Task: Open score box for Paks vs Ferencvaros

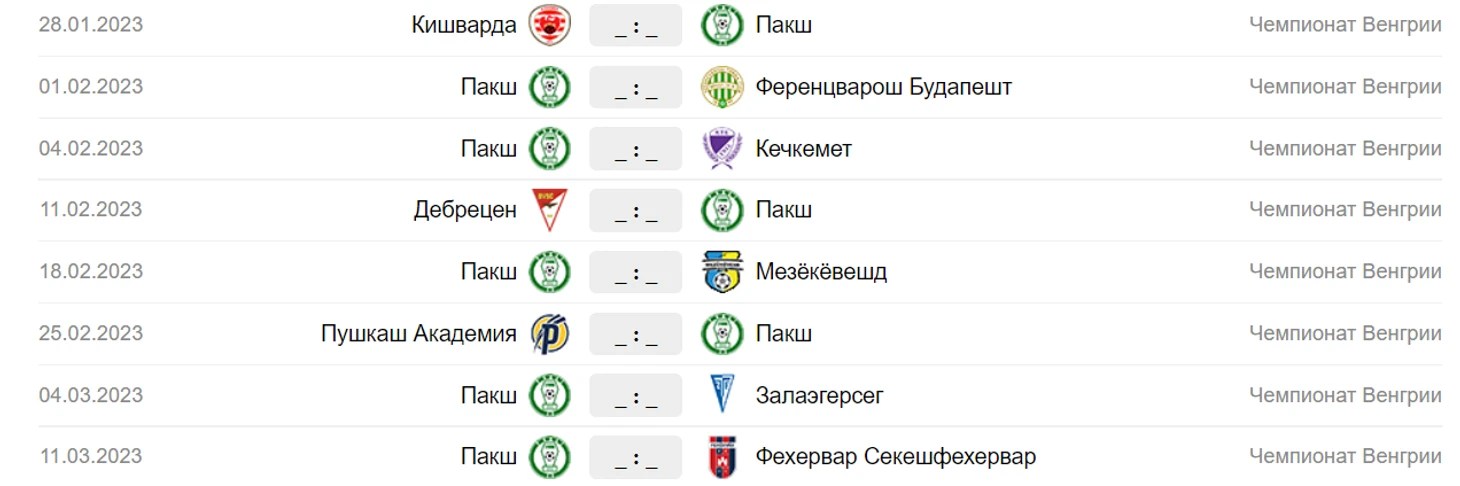Action: 635,87
